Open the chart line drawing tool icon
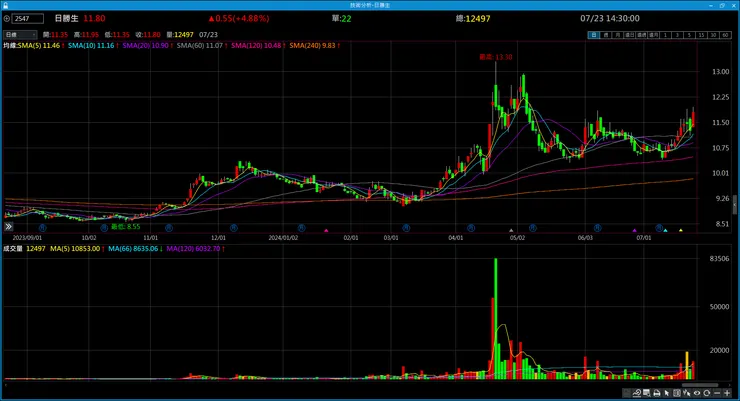Image resolution: width=740 pixels, height=401 pixels. 637,393
